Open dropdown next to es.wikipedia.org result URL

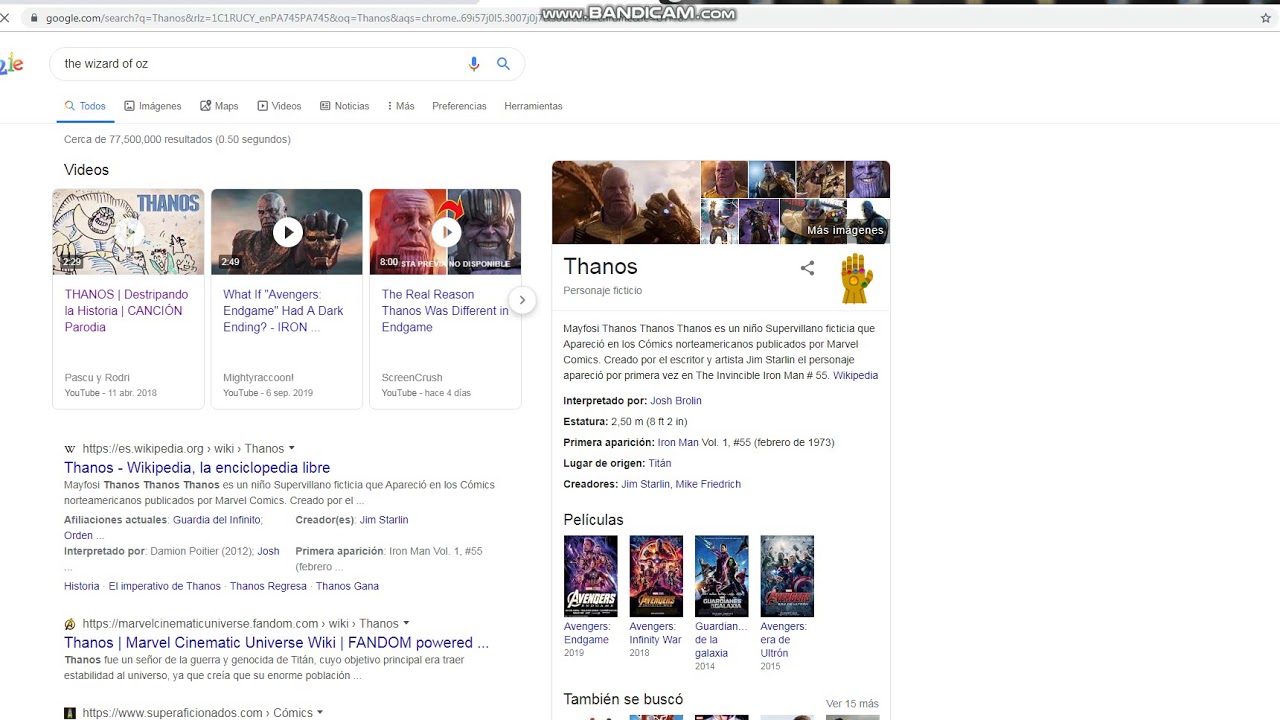click(292, 449)
